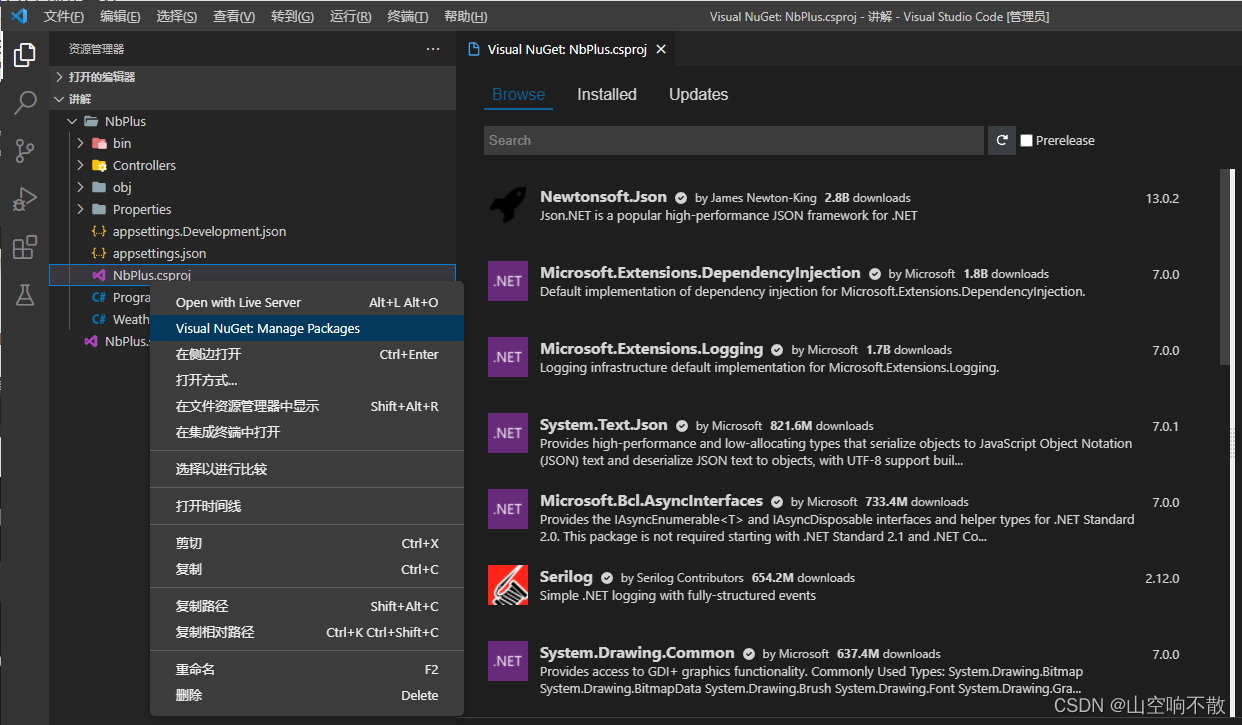The image size is (1242, 725).
Task: Open the 帮助(H) menu
Action: [x=465, y=17]
